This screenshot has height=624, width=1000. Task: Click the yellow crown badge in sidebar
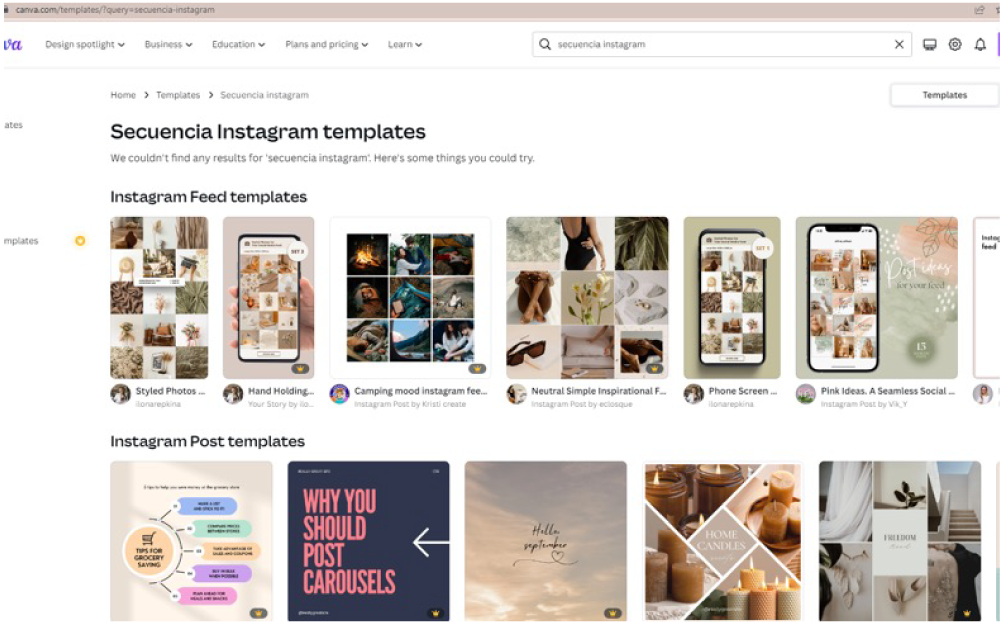80,241
